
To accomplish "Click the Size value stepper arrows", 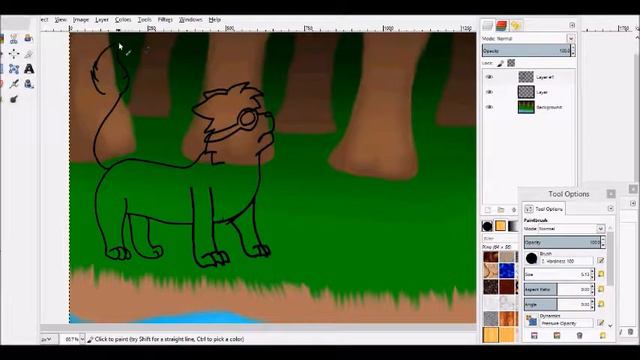I will [592, 274].
